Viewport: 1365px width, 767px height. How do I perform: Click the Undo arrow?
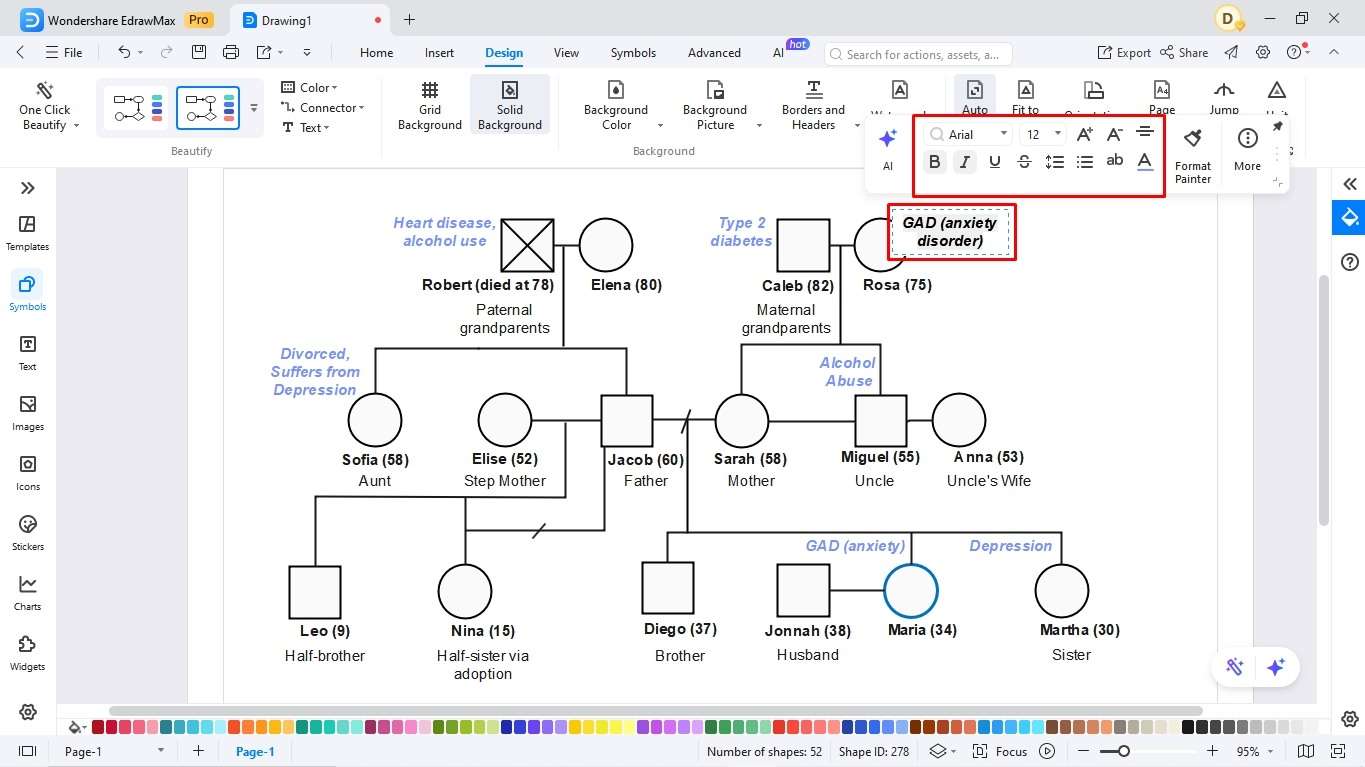[124, 52]
